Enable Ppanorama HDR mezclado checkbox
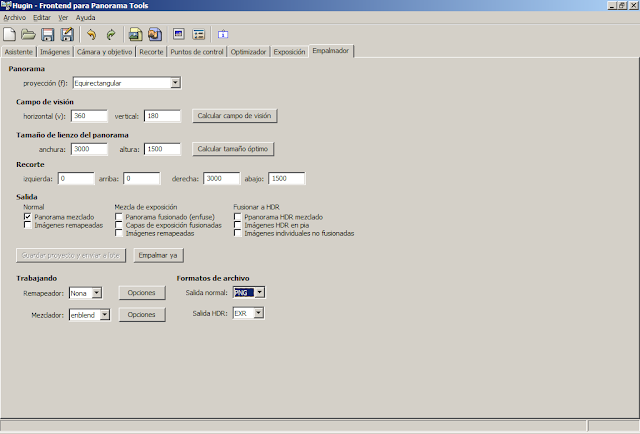The image size is (640, 434). tap(238, 217)
